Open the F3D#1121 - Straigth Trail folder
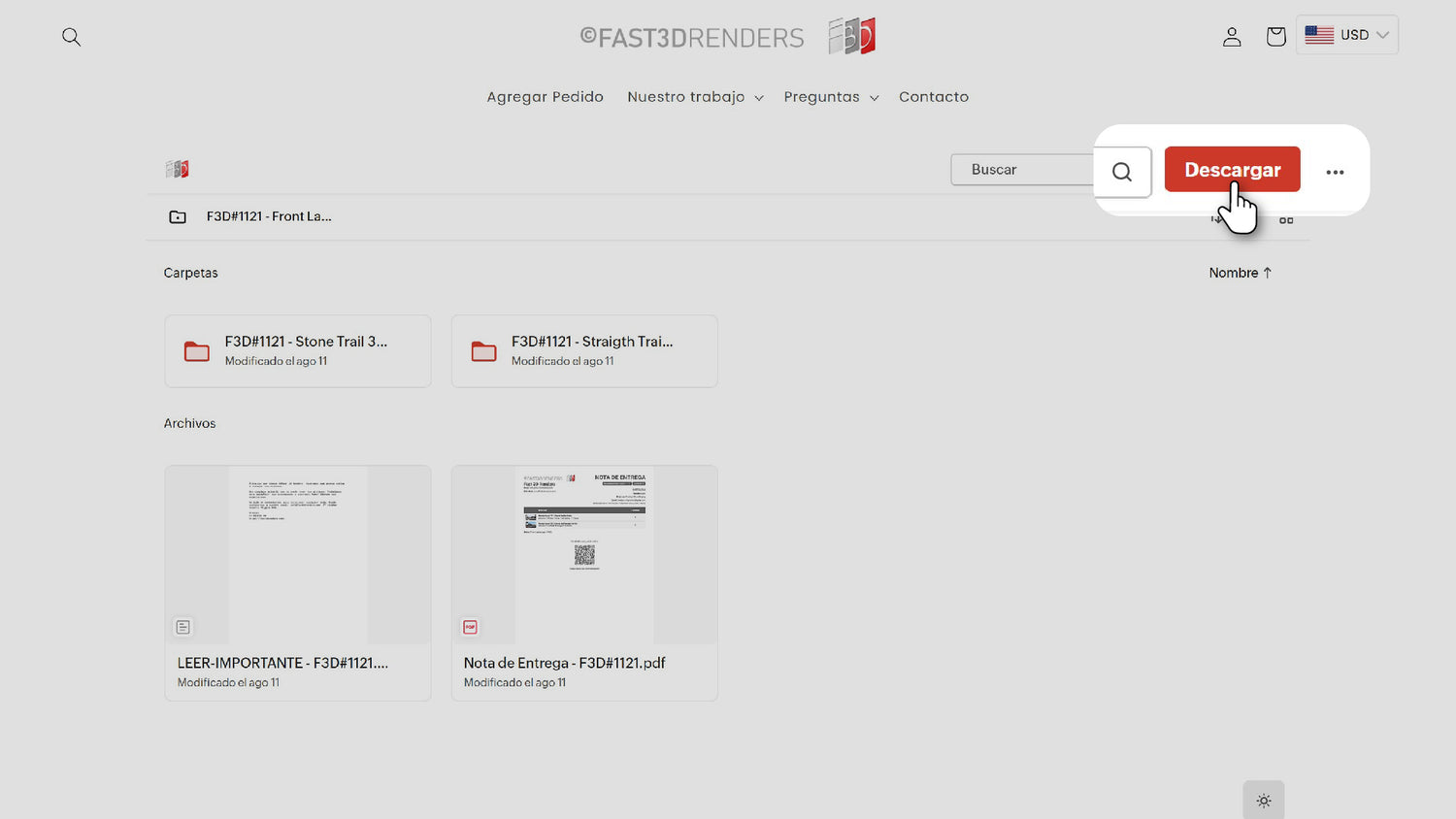 [x=584, y=350]
